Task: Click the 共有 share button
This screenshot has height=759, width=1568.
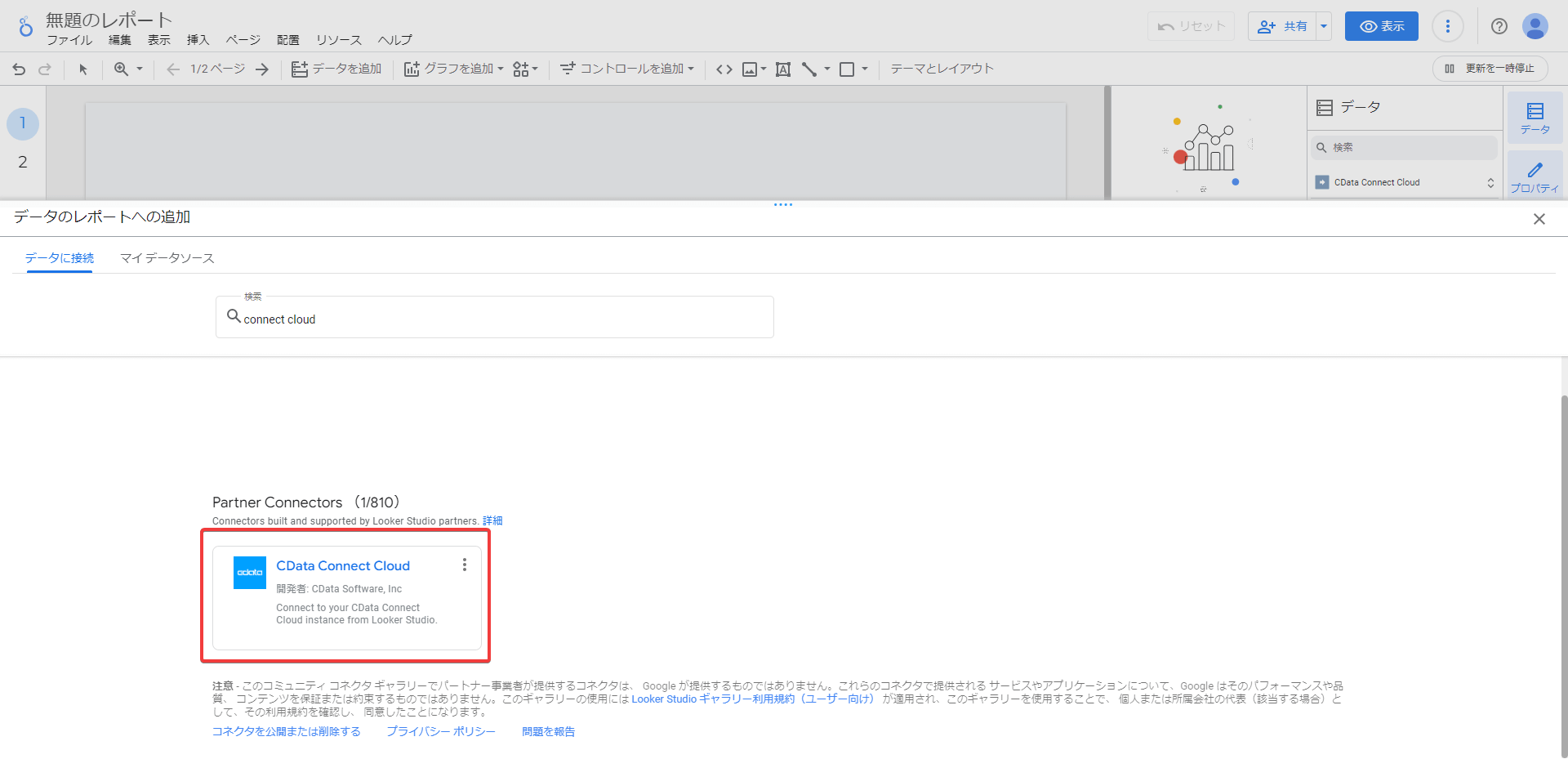Action: point(1282,26)
